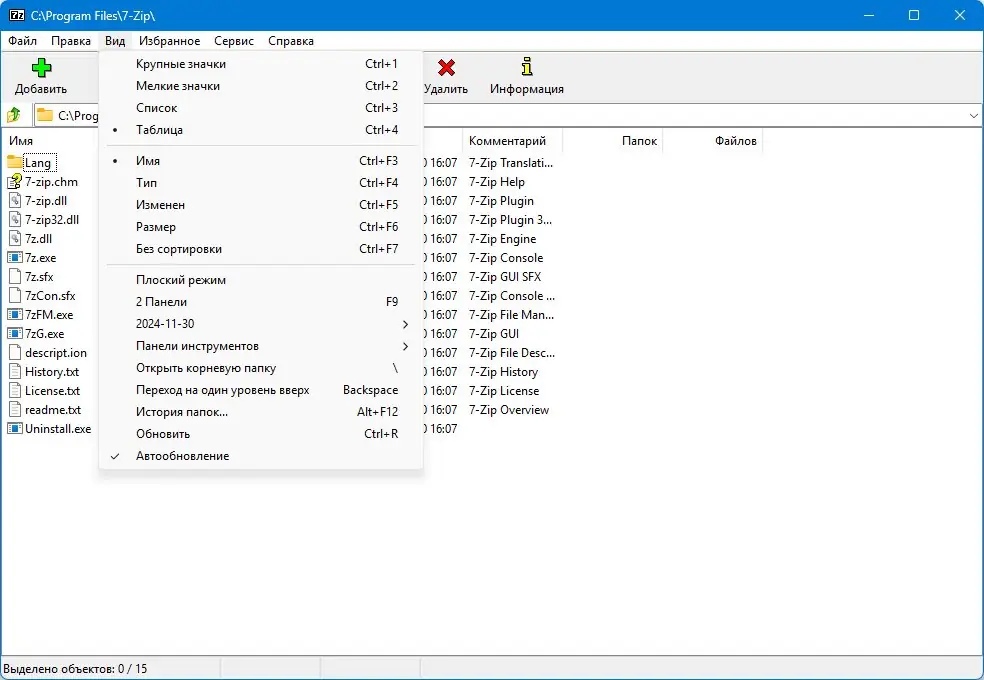The image size is (984, 680).
Task: Sort by Размер in menu
Action: (260, 226)
